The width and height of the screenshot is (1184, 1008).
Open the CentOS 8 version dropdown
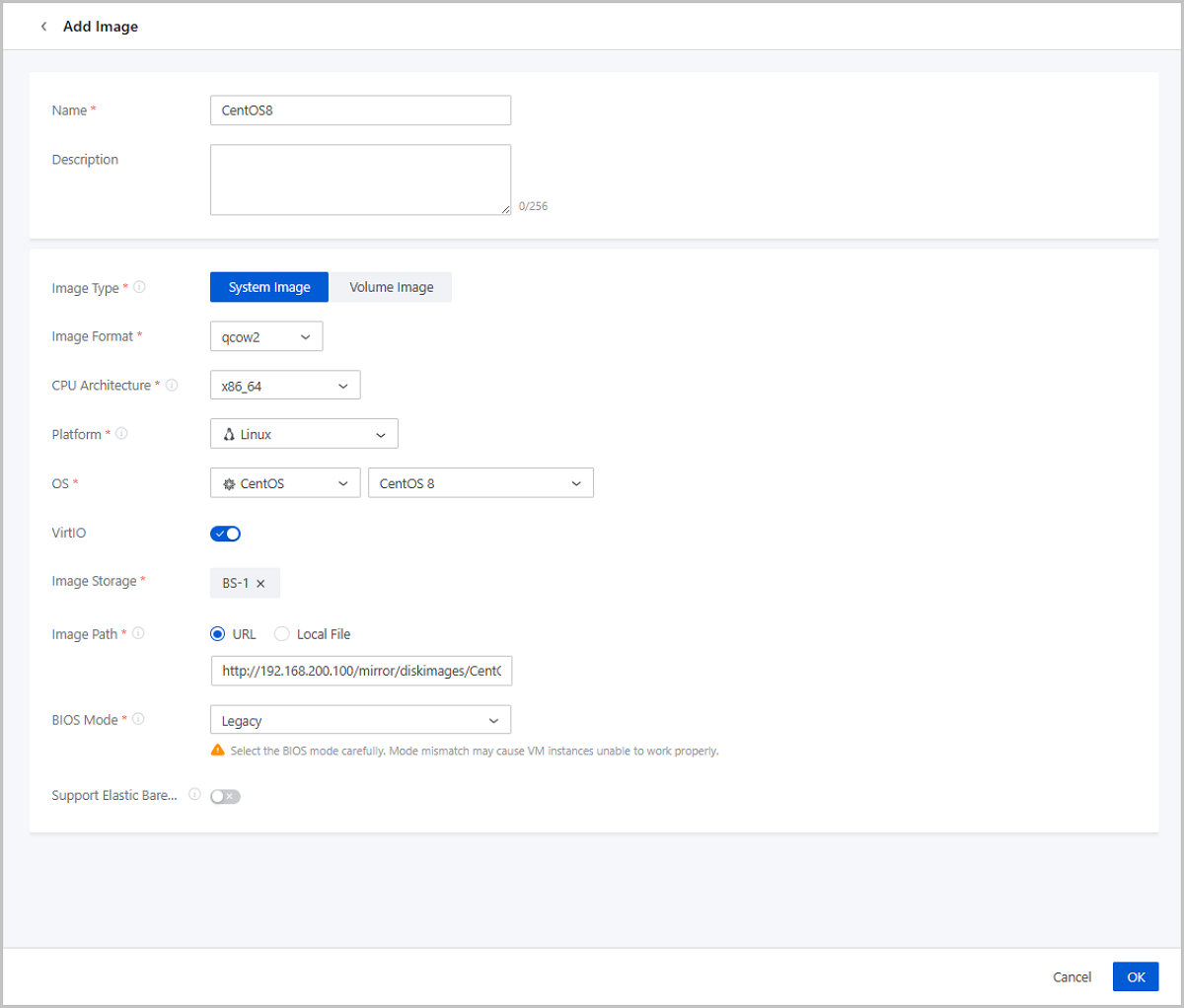click(480, 483)
